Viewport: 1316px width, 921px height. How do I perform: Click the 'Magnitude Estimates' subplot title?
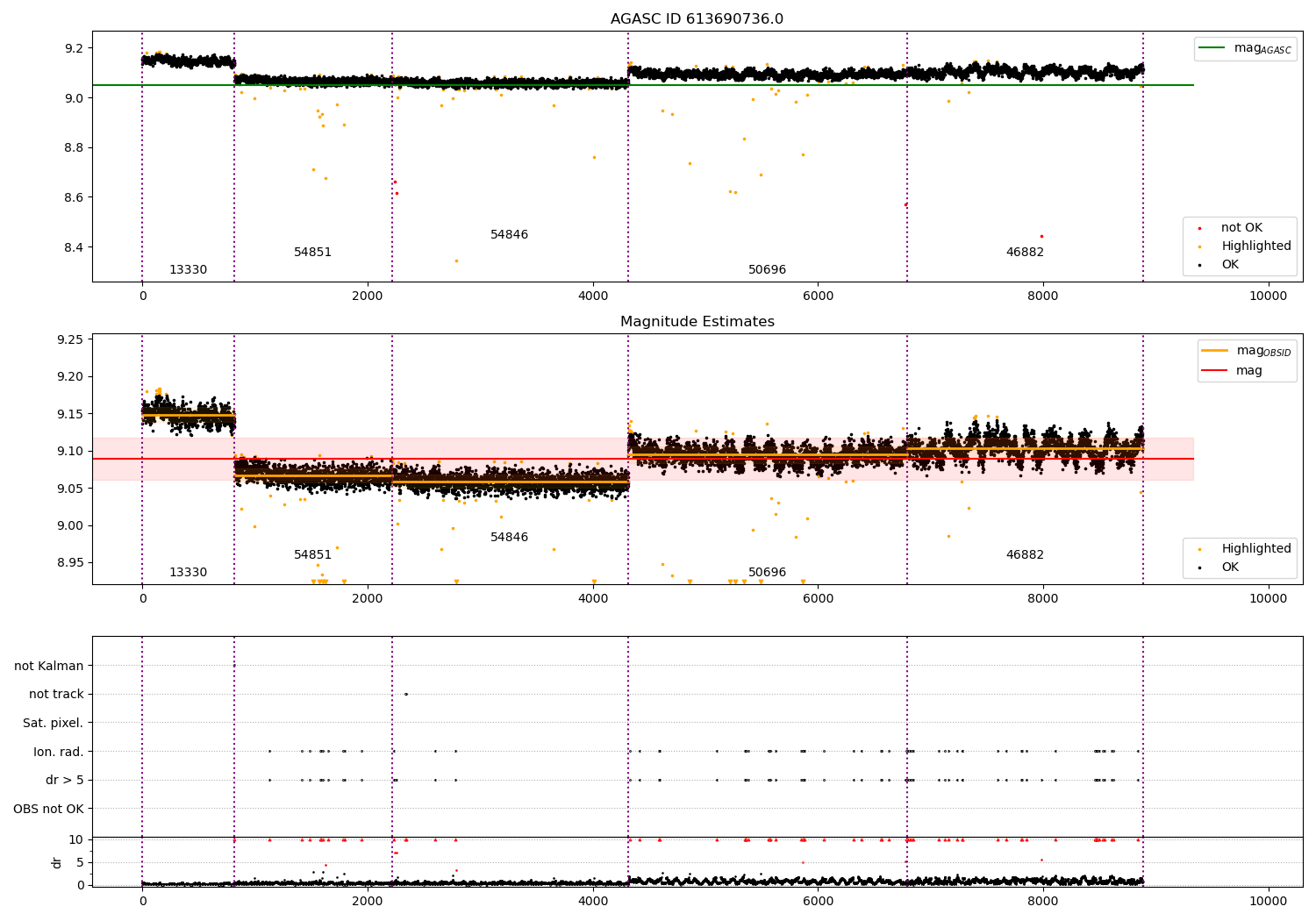click(697, 322)
